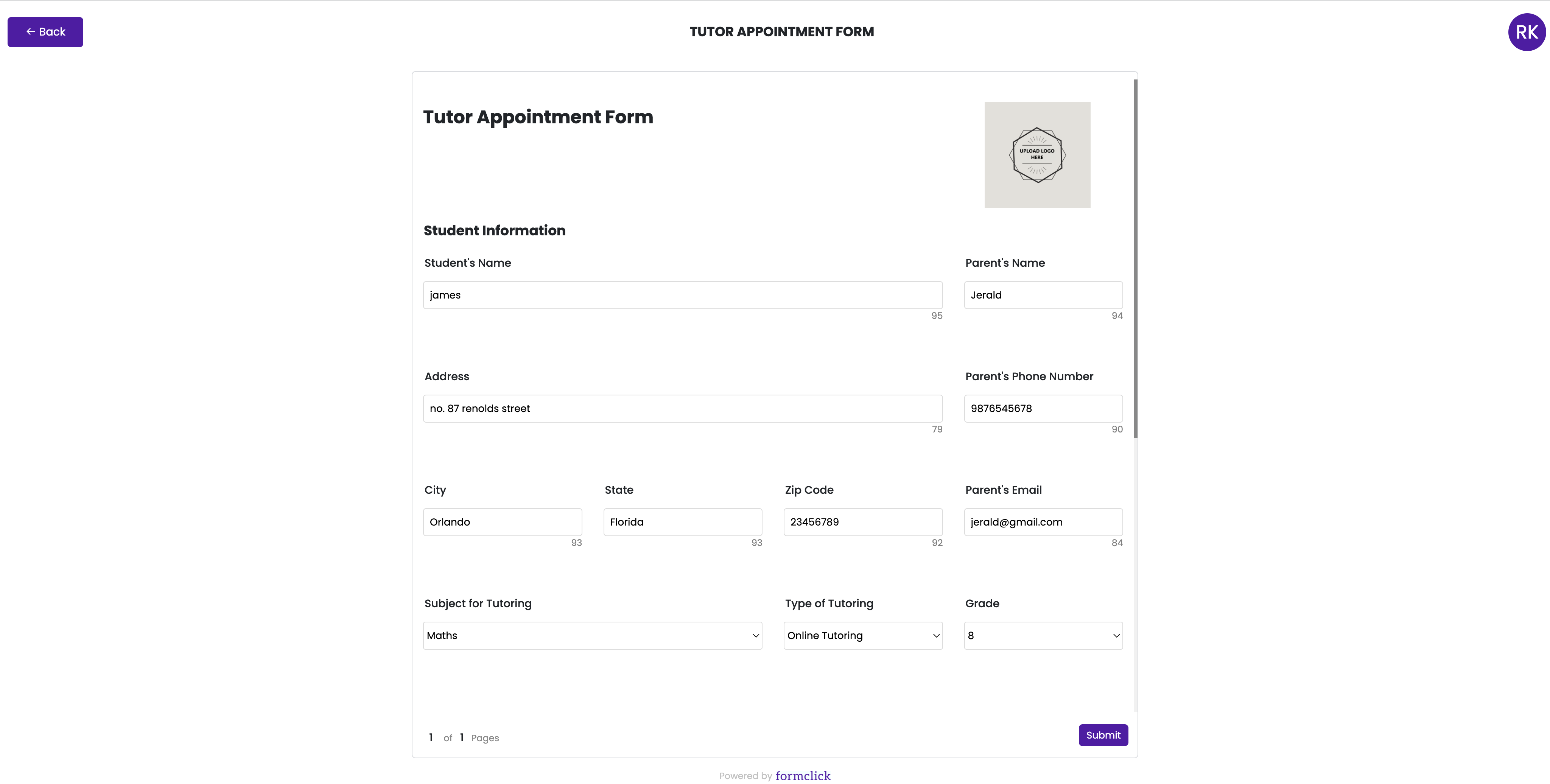This screenshot has height=784, width=1550.
Task: Click the Address input field
Action: click(682, 409)
